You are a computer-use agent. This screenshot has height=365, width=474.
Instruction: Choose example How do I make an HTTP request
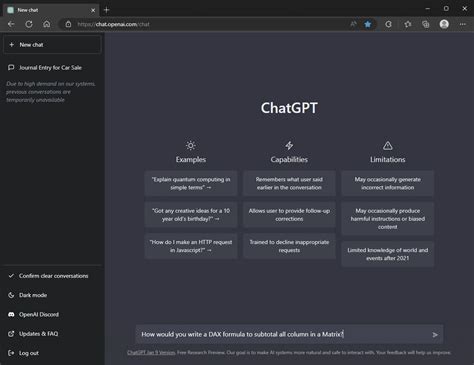pos(191,246)
